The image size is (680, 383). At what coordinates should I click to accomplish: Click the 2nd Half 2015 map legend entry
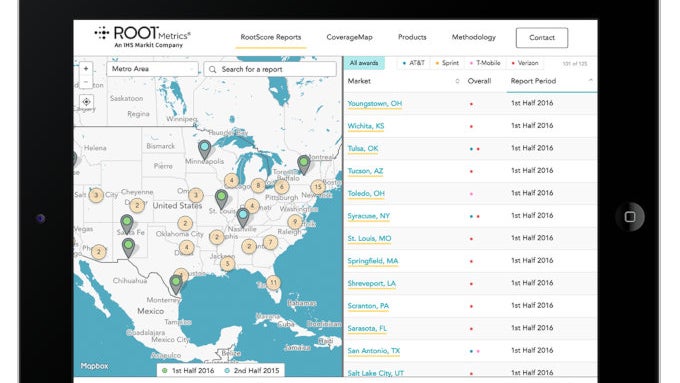tap(252, 371)
